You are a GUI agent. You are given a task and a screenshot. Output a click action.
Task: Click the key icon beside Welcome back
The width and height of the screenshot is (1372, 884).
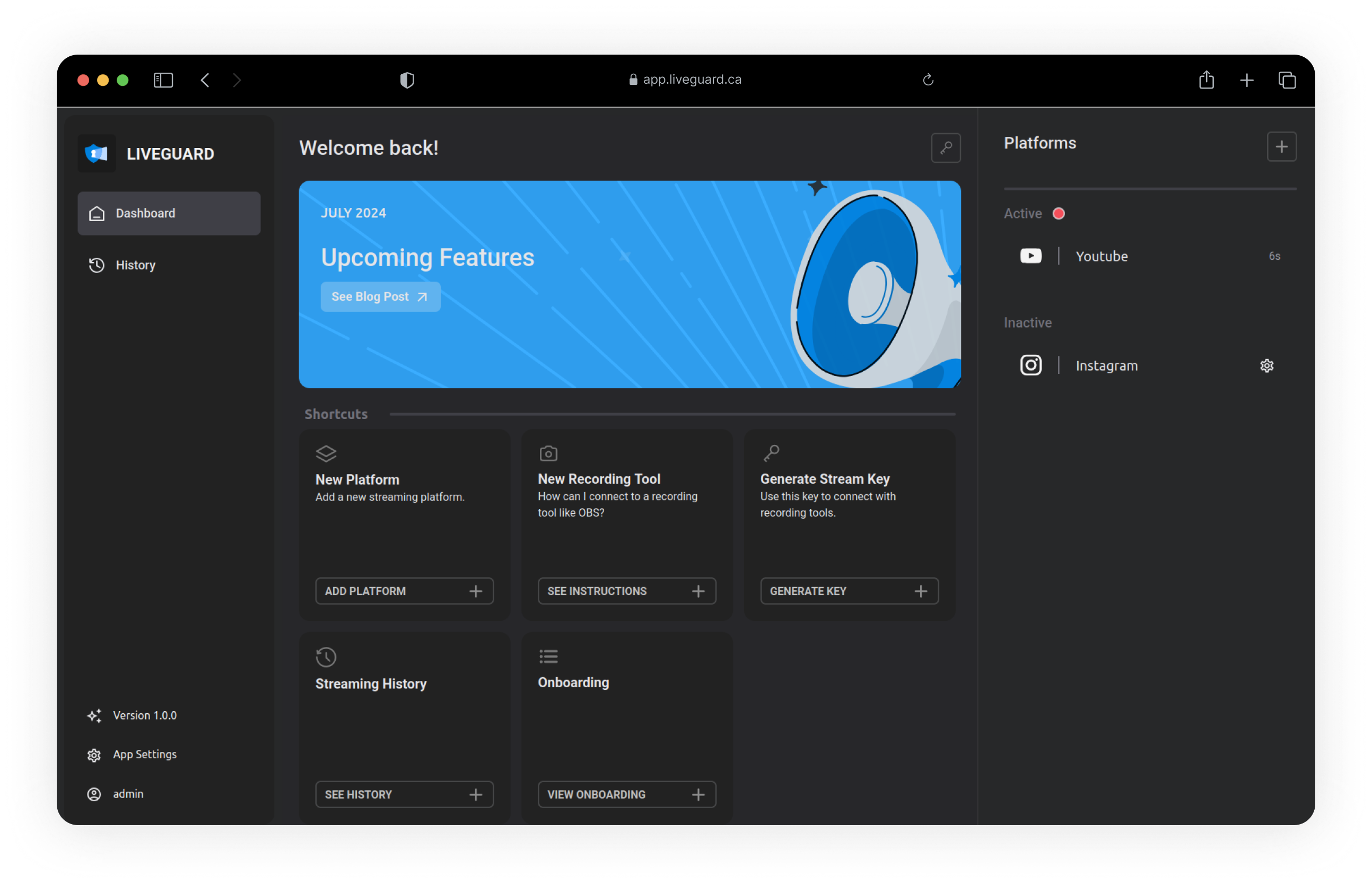946,148
